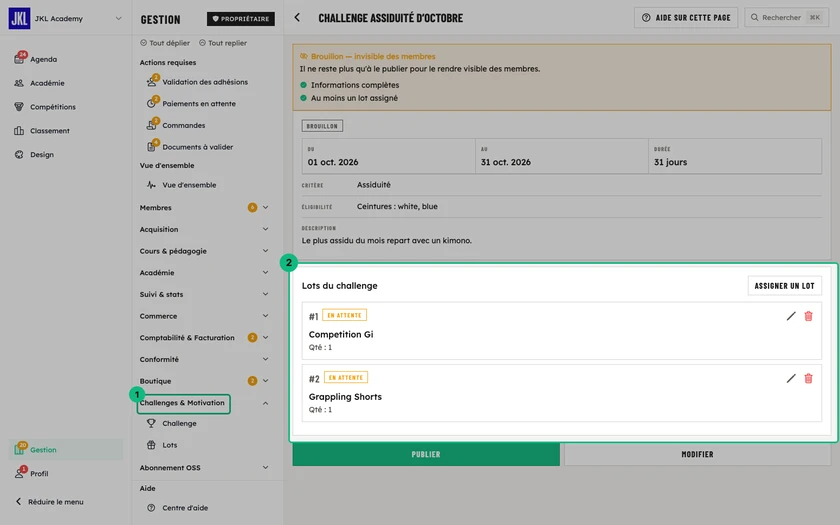Open Design in main menu
The width and height of the screenshot is (840, 525).
point(65,154)
